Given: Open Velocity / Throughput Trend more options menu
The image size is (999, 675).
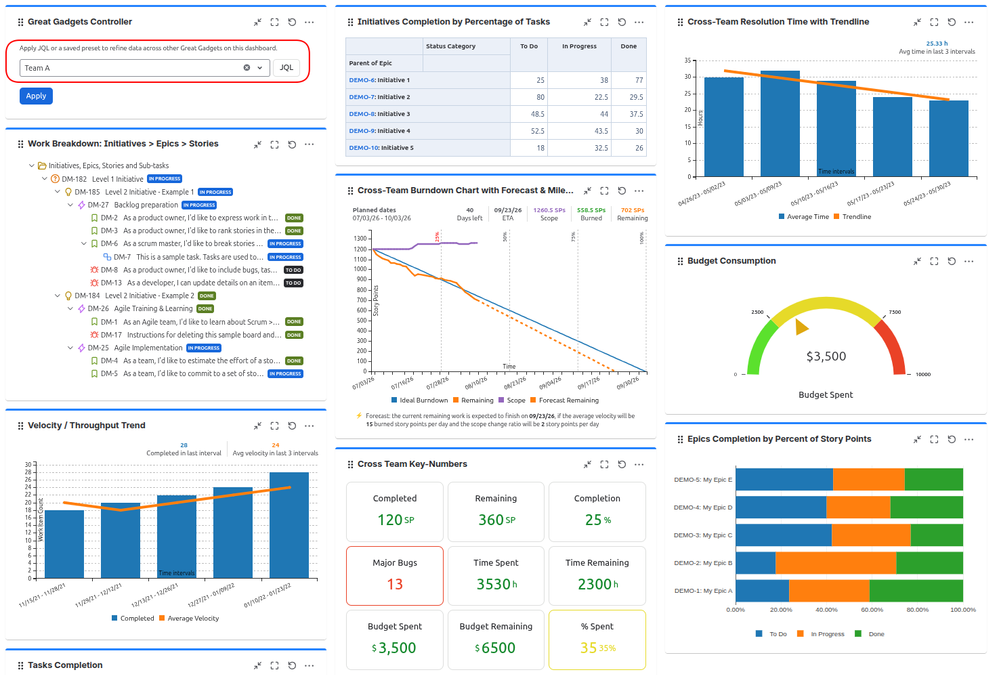Looking at the screenshot, I should coord(310,426).
